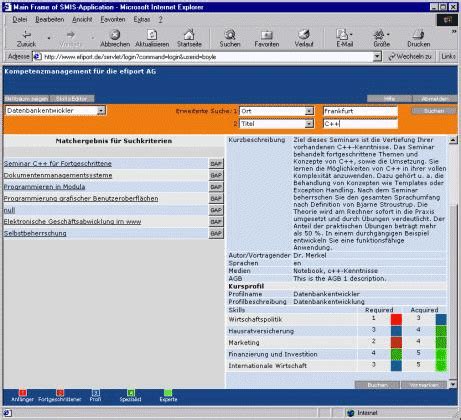This screenshot has width=461, height=420.
Task: Open the ? help menu
Action: [161, 20]
